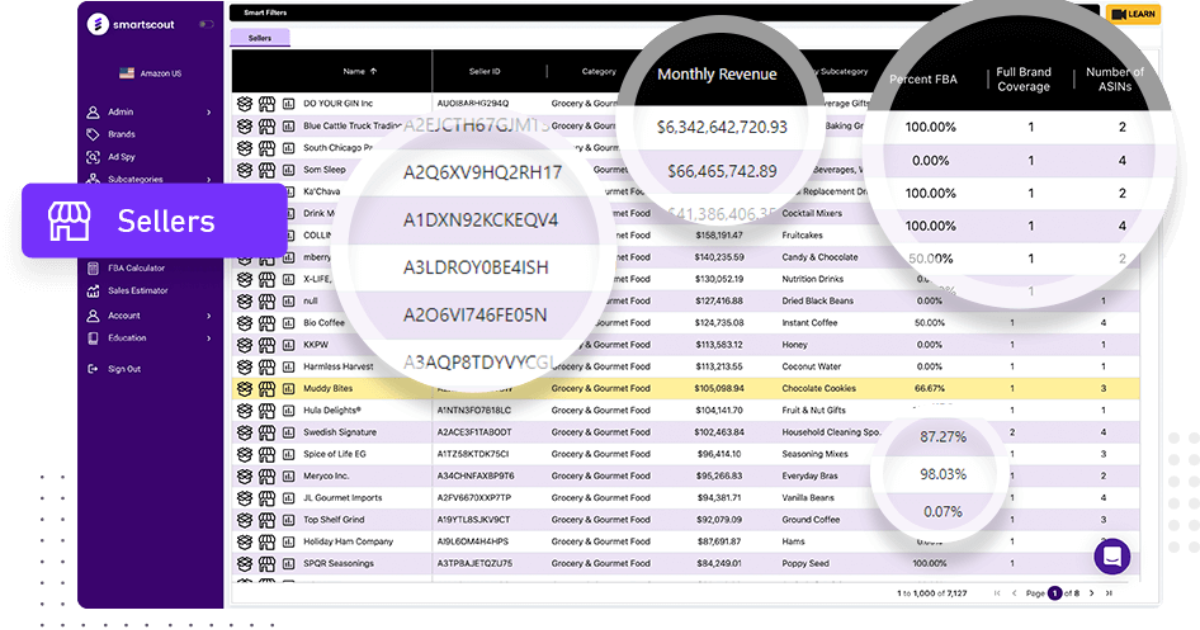The width and height of the screenshot is (1200, 630).
Task: Go to next page arrow
Action: coord(1092,593)
